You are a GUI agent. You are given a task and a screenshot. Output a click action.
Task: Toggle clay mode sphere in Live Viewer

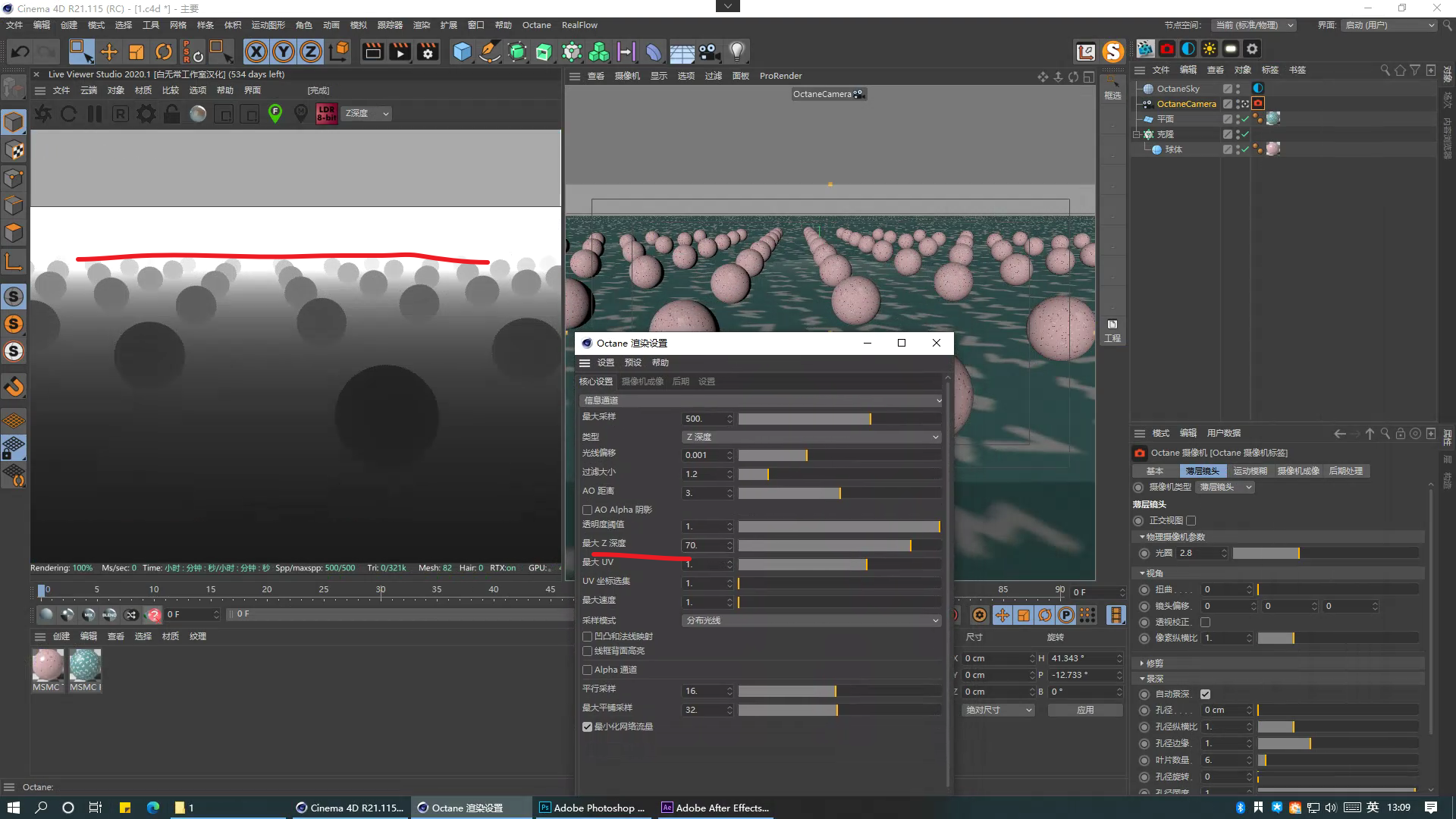point(198,114)
